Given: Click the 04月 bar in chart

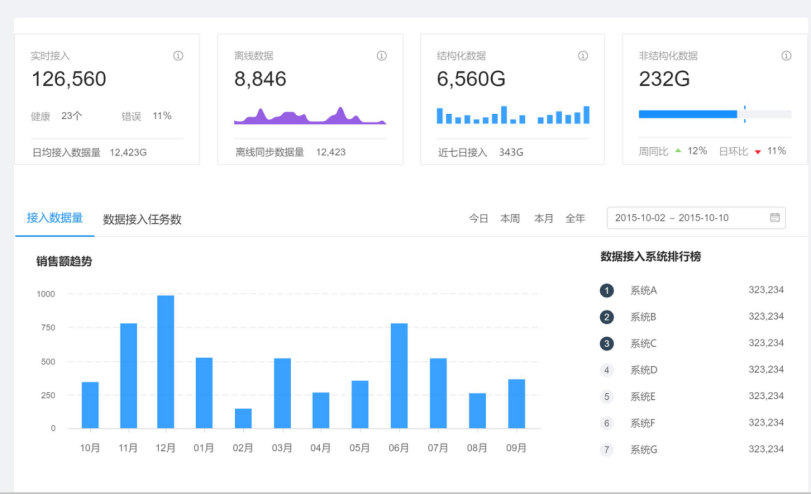Looking at the screenshot, I should point(321,411).
